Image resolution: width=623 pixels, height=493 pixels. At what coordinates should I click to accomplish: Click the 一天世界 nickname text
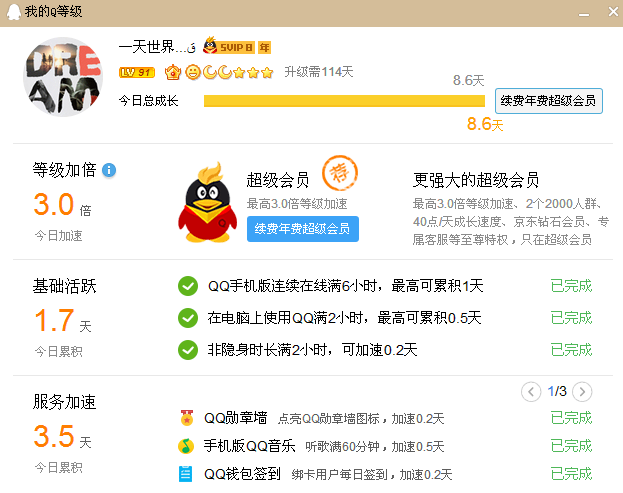157,47
